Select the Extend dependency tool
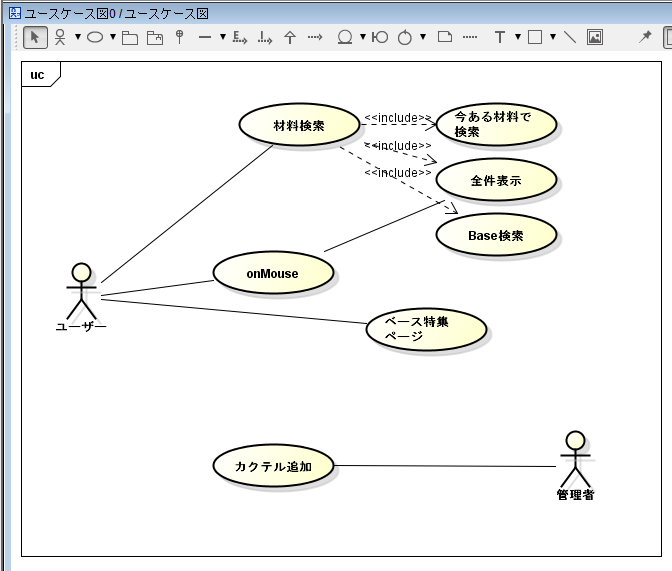The width and height of the screenshot is (672, 571). click(239, 37)
